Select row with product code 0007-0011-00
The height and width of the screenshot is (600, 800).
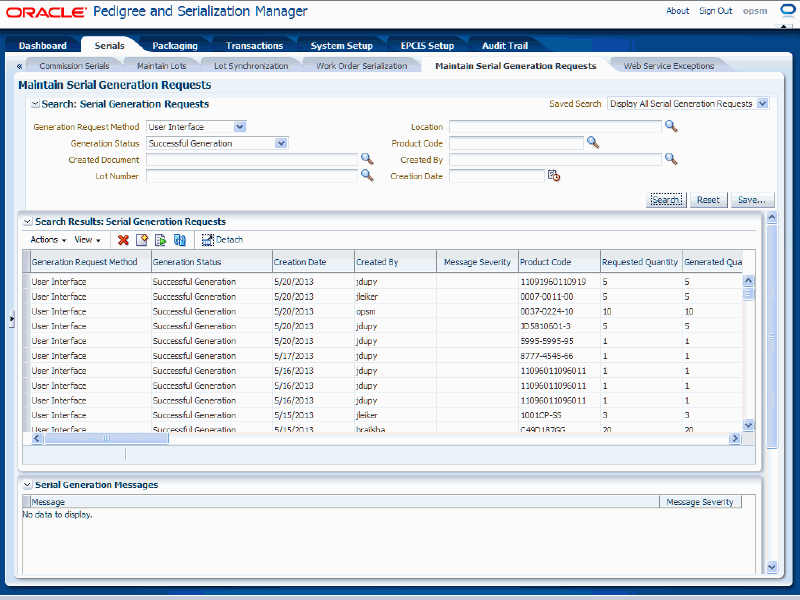click(383, 296)
